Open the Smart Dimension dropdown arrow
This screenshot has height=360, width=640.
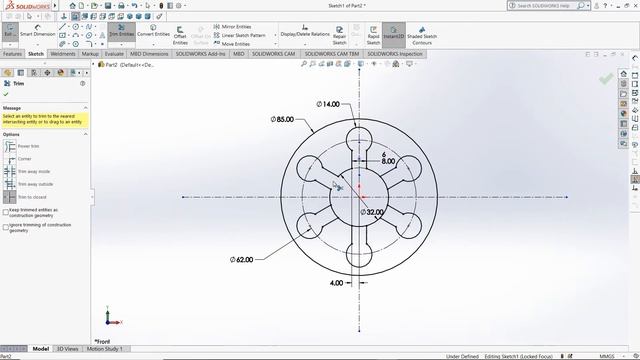(38, 44)
